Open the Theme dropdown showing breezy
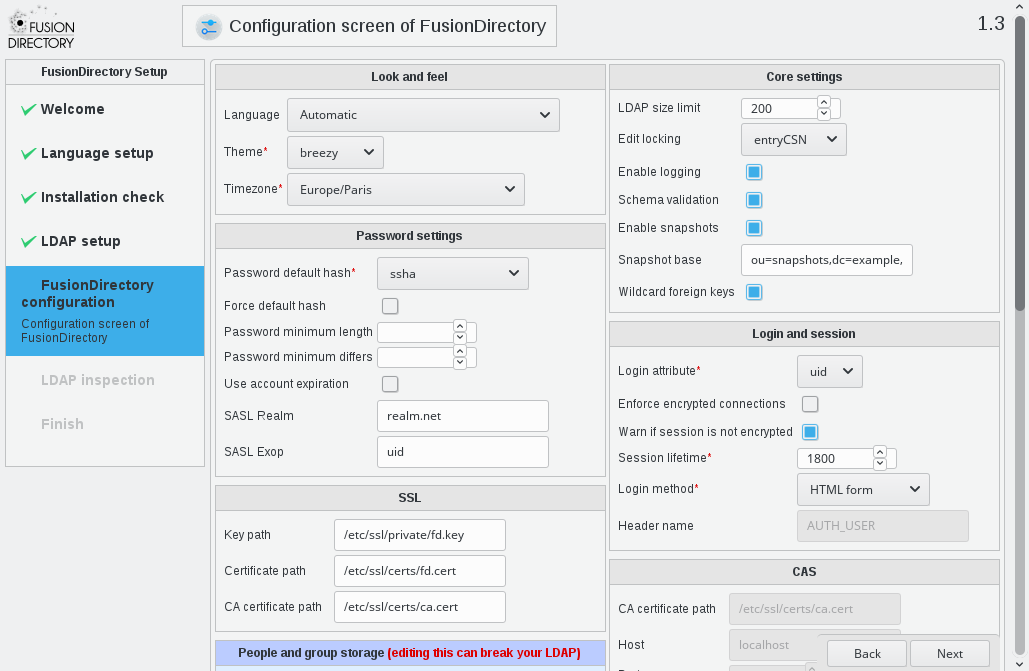This screenshot has height=671, width=1029. point(335,152)
